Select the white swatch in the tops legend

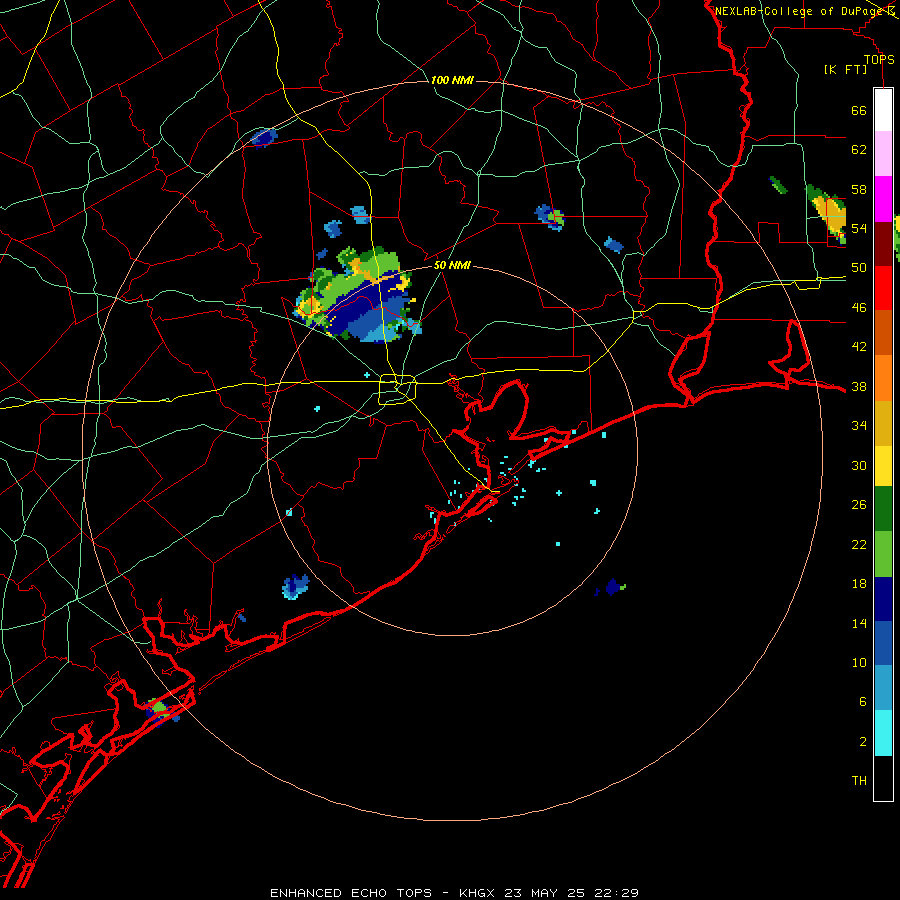[883, 110]
